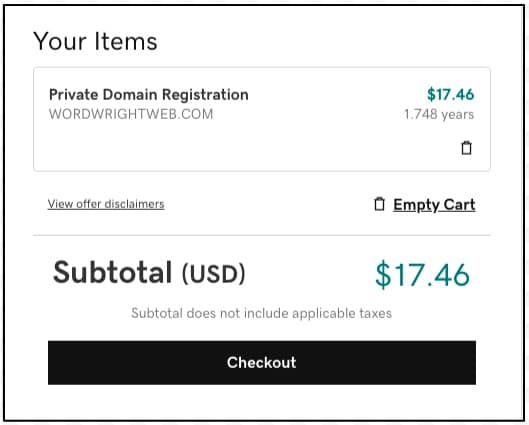Image resolution: width=529 pixels, height=425 pixels.
Task: Click the Your Items heading
Action: (95, 41)
